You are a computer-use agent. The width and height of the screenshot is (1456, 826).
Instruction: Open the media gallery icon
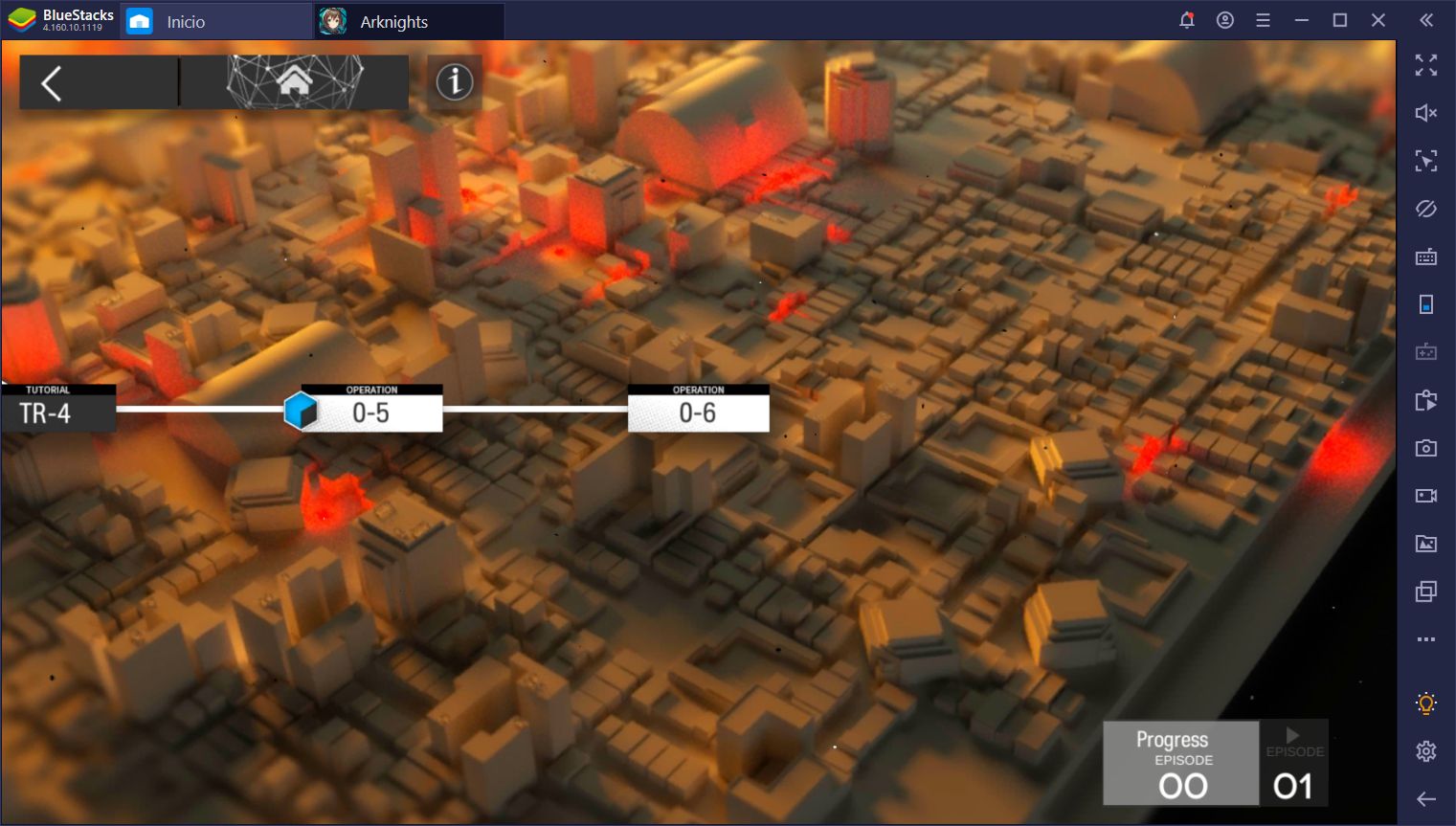(x=1426, y=544)
